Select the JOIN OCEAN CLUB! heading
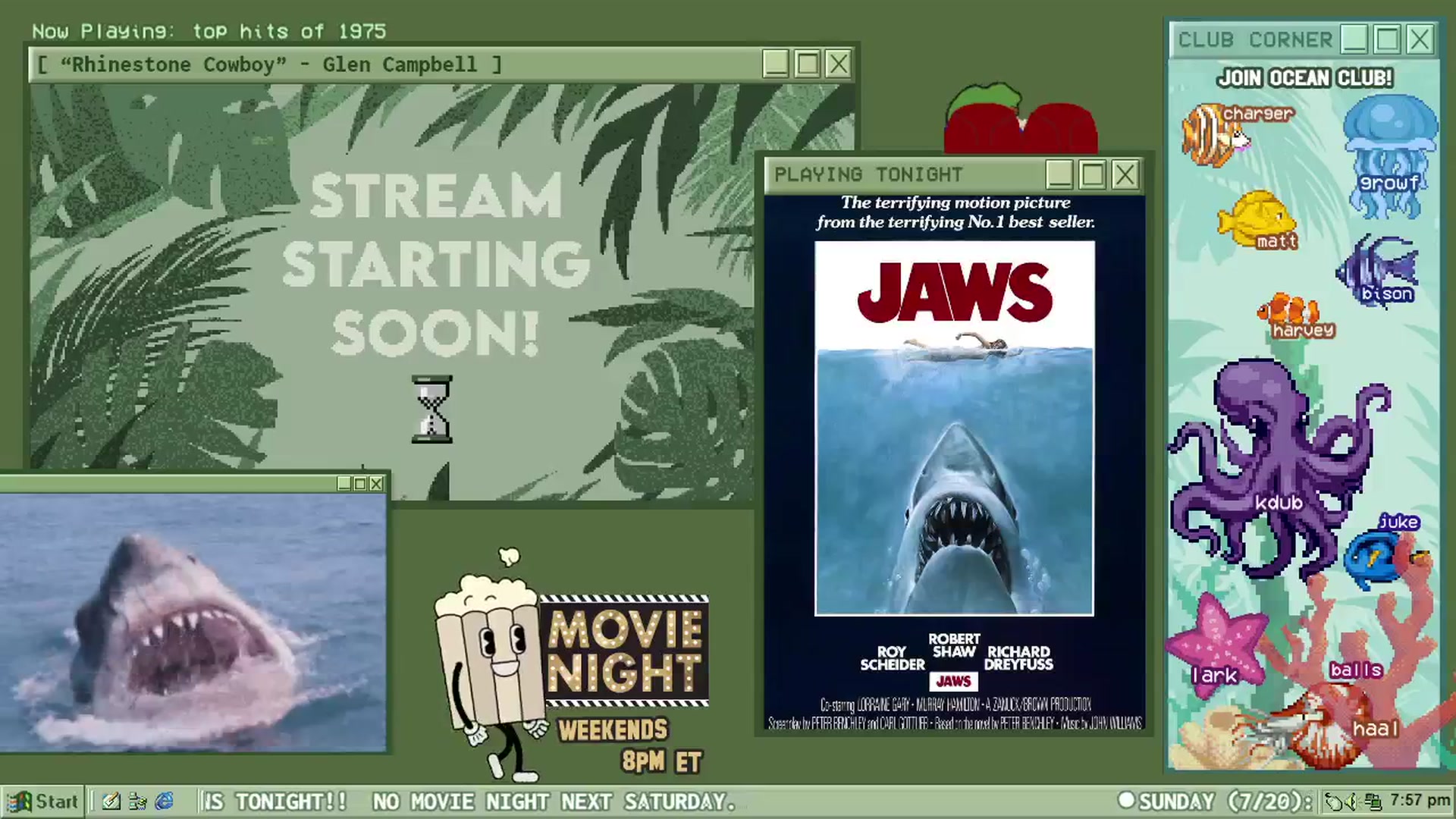Screen dimensions: 1456x819 (1305, 78)
